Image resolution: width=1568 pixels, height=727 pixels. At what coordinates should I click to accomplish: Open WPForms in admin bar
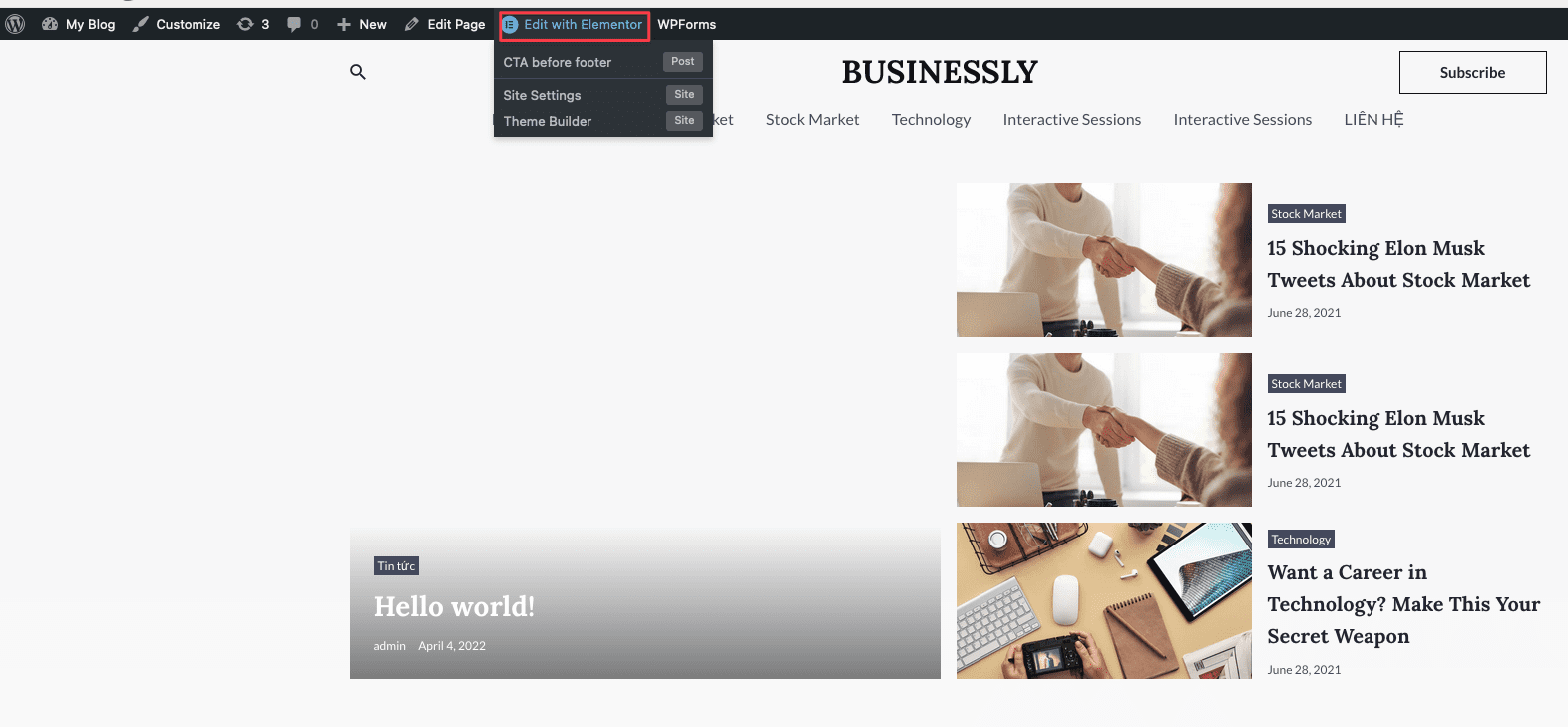(686, 24)
